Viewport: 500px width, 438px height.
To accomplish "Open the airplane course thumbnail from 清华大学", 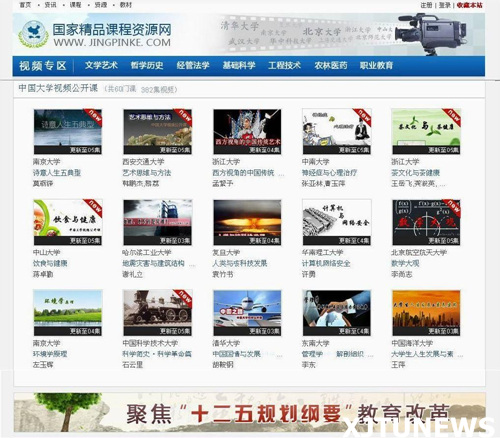I will [247, 312].
